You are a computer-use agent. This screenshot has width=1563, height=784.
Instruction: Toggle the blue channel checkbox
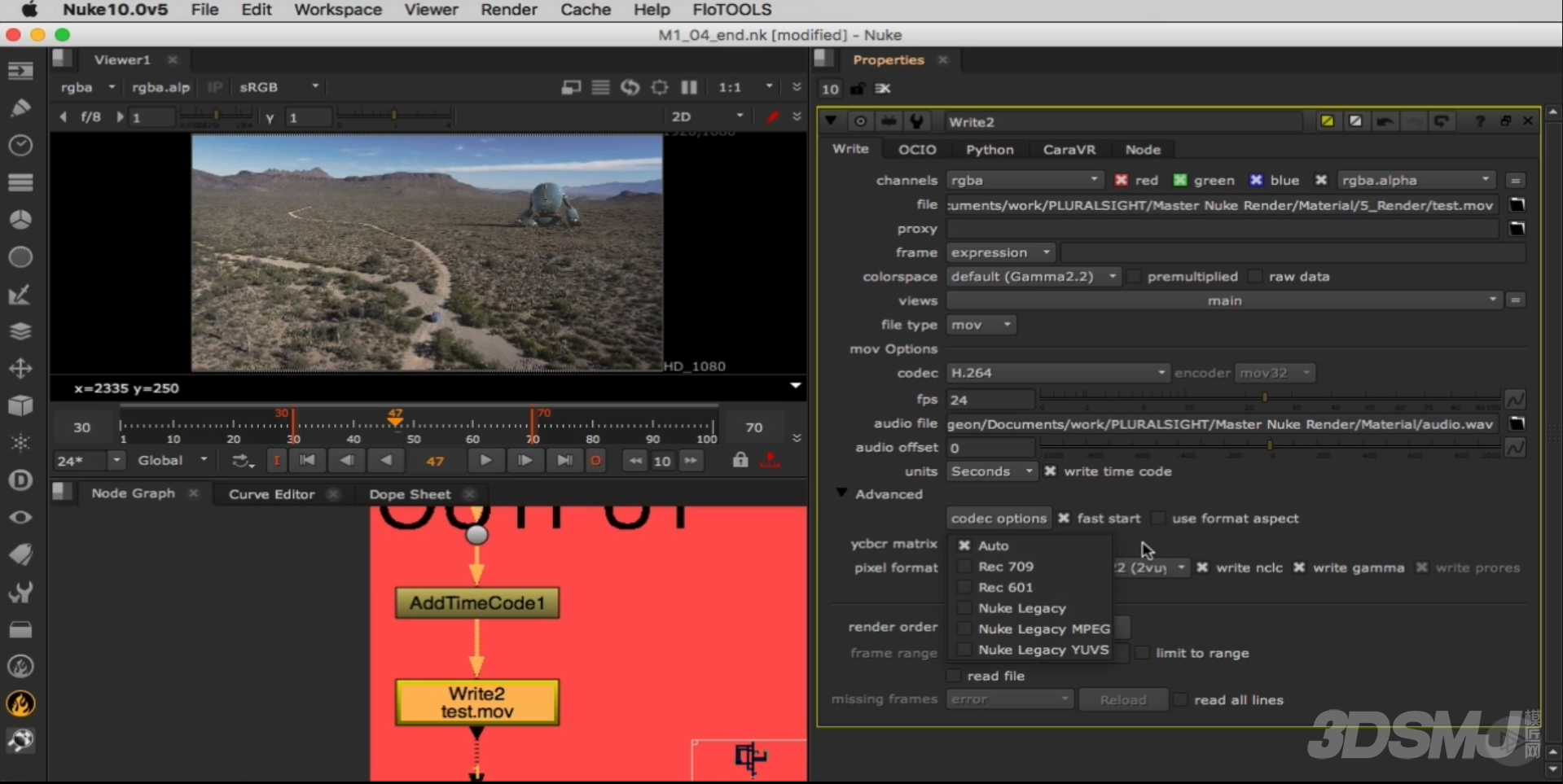[x=1256, y=180]
